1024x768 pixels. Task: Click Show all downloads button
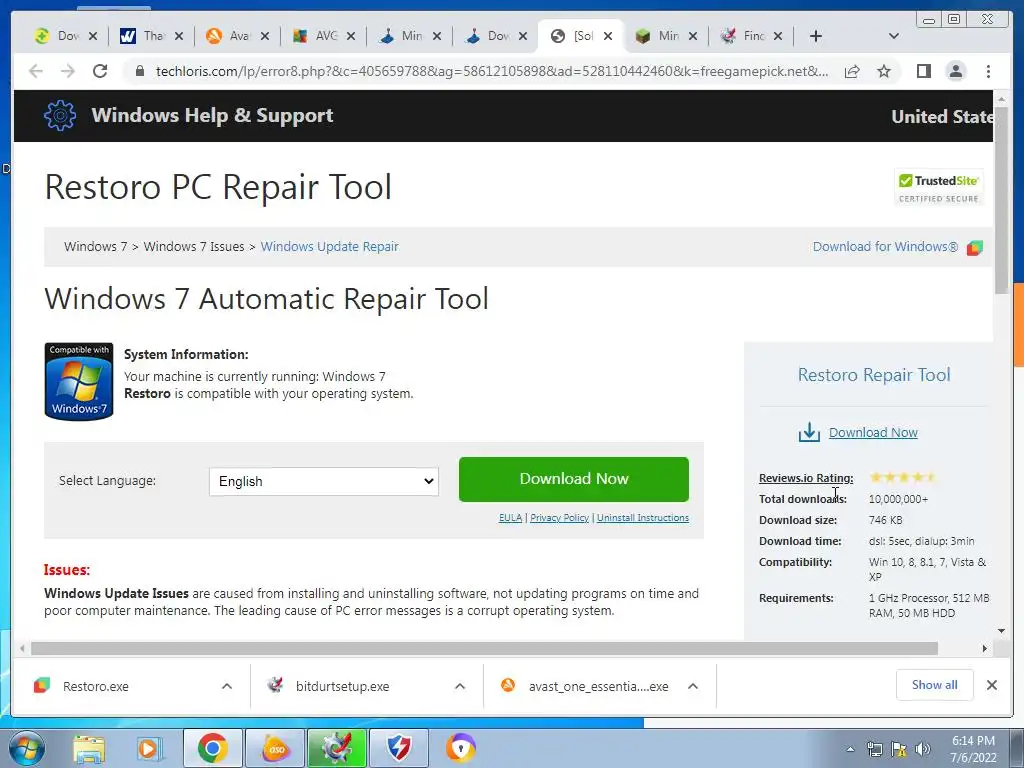(x=935, y=685)
